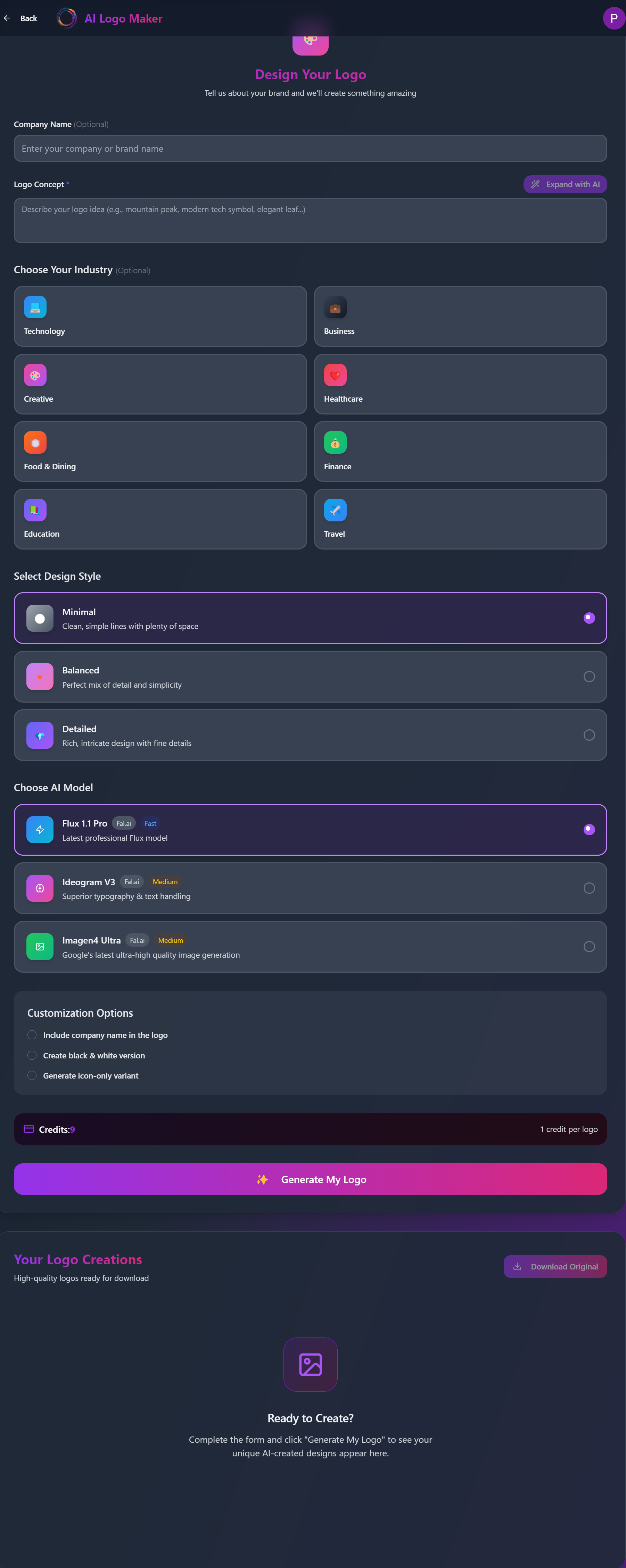This screenshot has height=1568, width=626.
Task: Choose the Travel airplane icon
Action: [x=335, y=510]
